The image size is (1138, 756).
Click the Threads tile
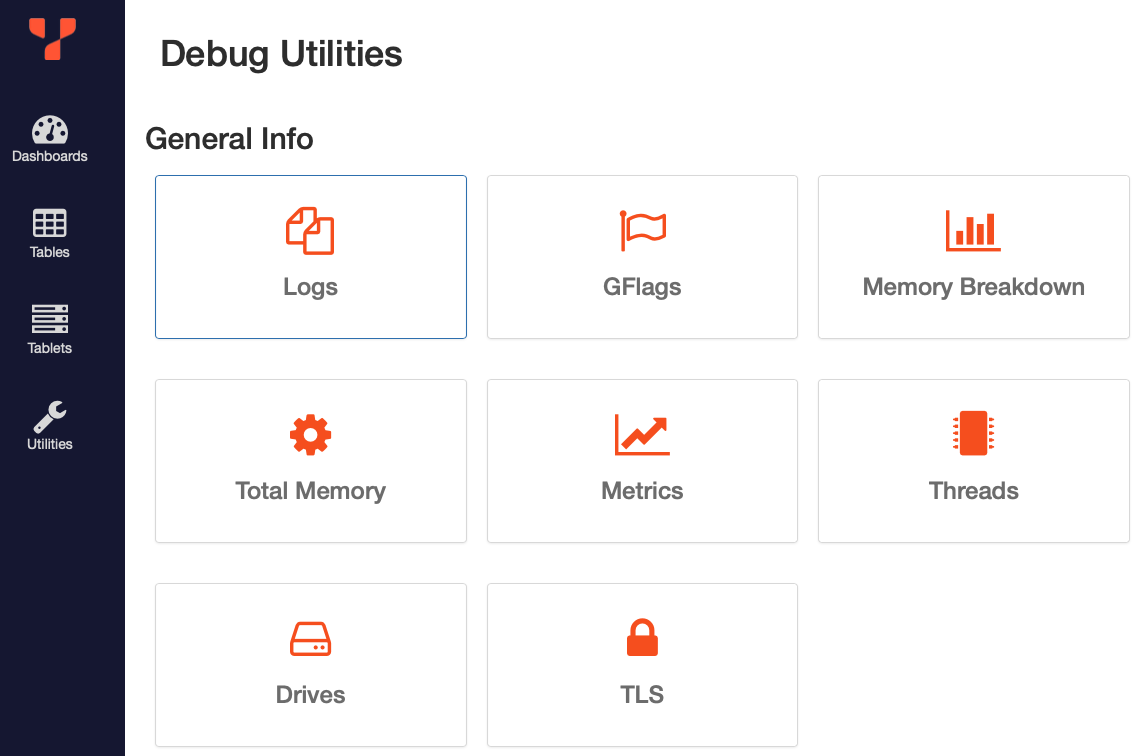(x=973, y=460)
